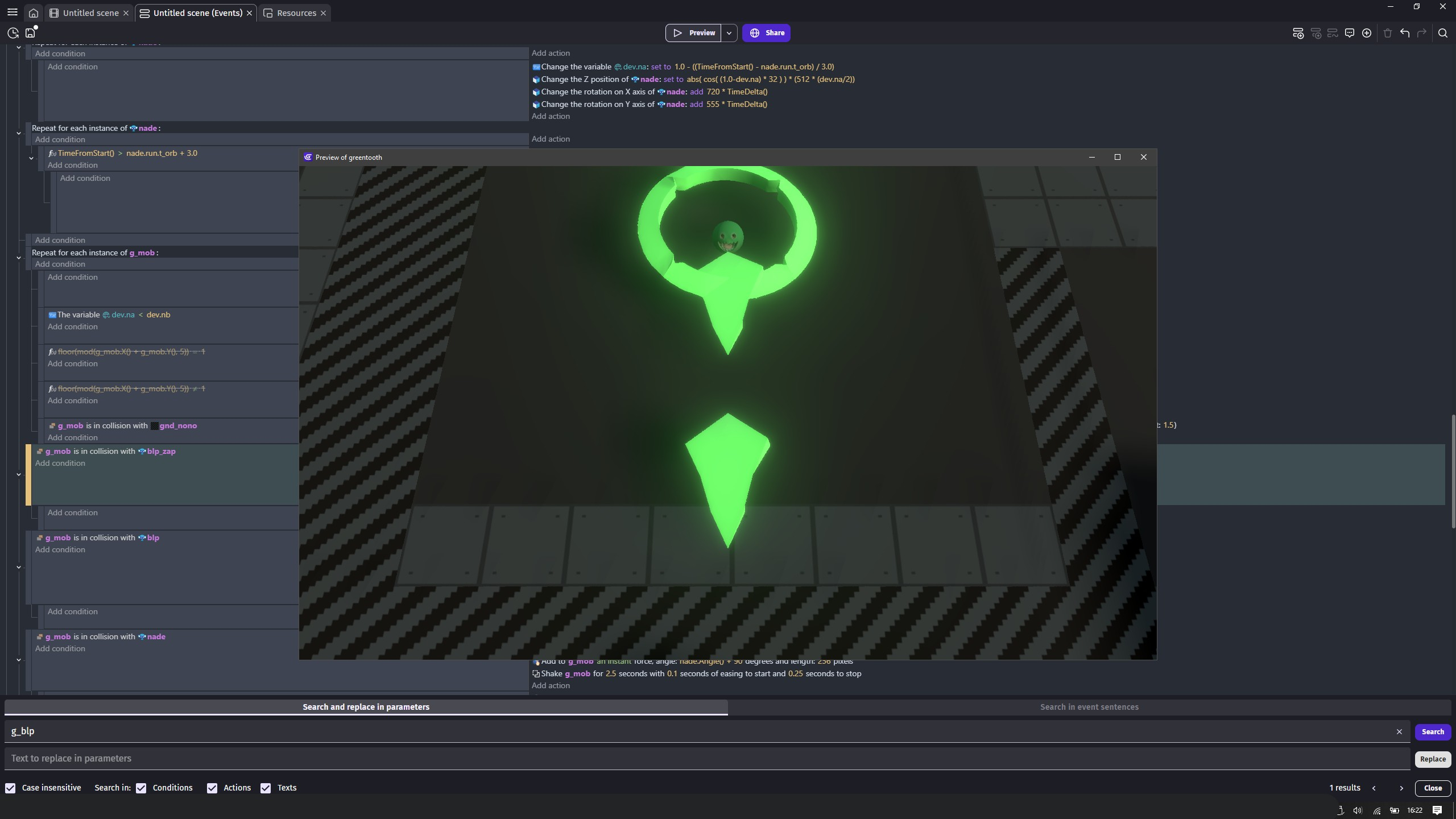Collapse the Repeat for each nade event
This screenshot has height=819, width=1456.
coord(19,133)
